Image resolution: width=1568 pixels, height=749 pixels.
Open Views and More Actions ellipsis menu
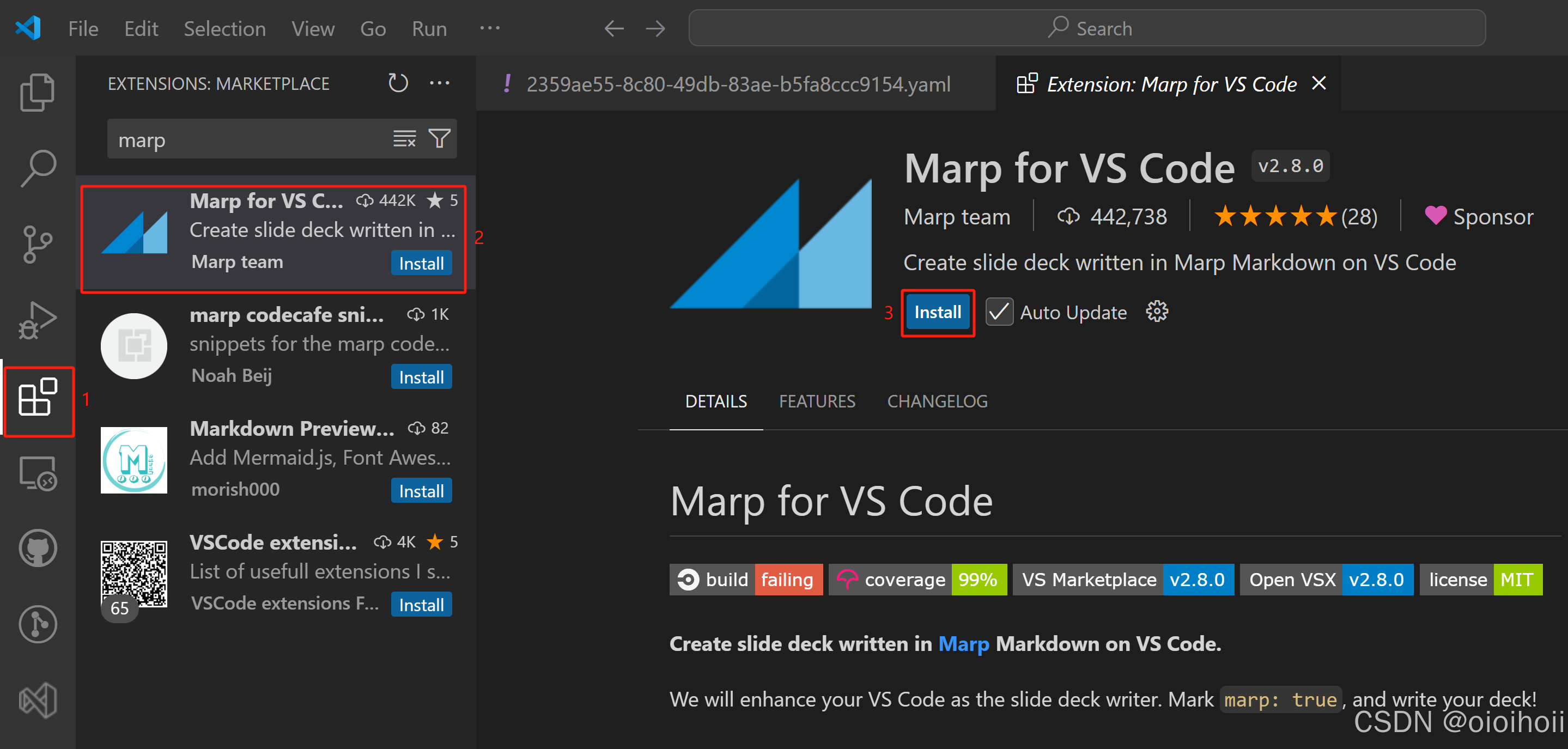[x=440, y=83]
